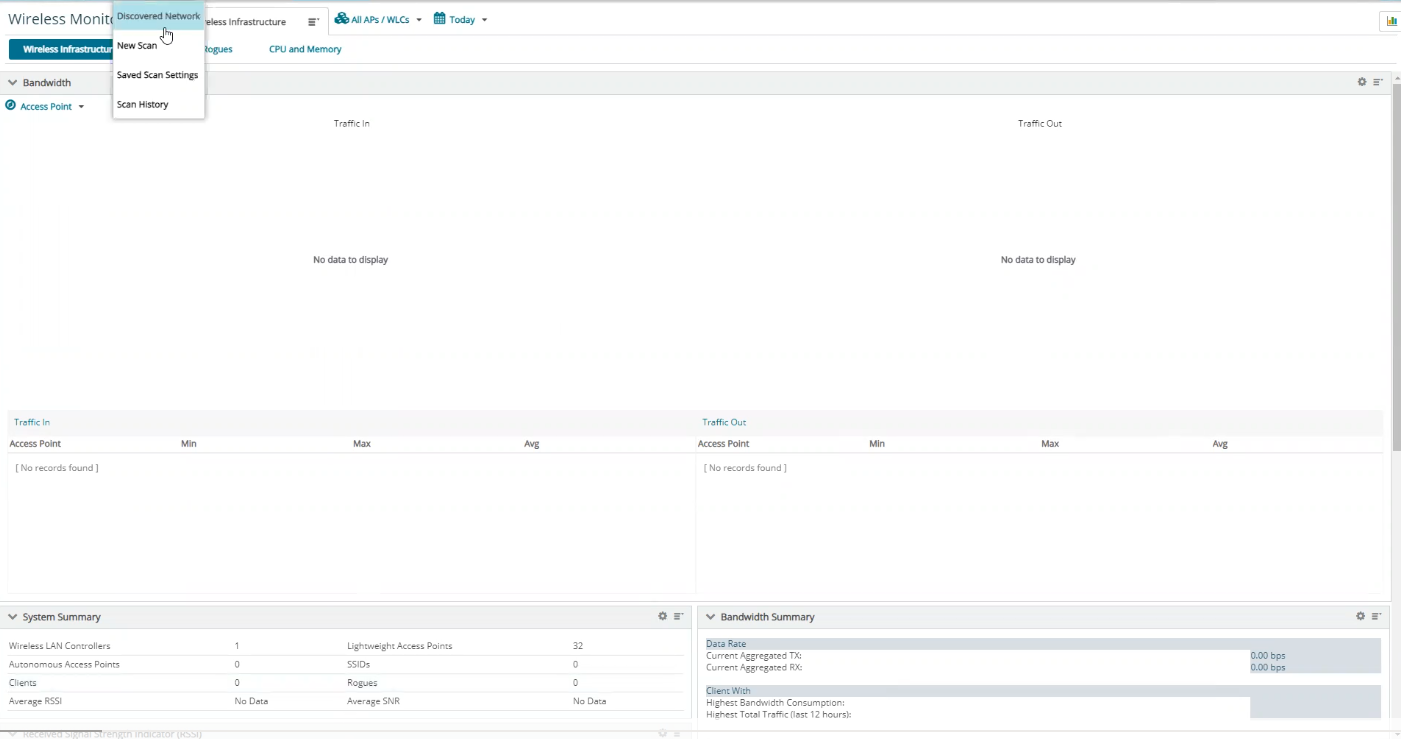This screenshot has width=1401, height=739.
Task: Open the Wireless Infrastructure tab list icon
Action: tap(313, 22)
